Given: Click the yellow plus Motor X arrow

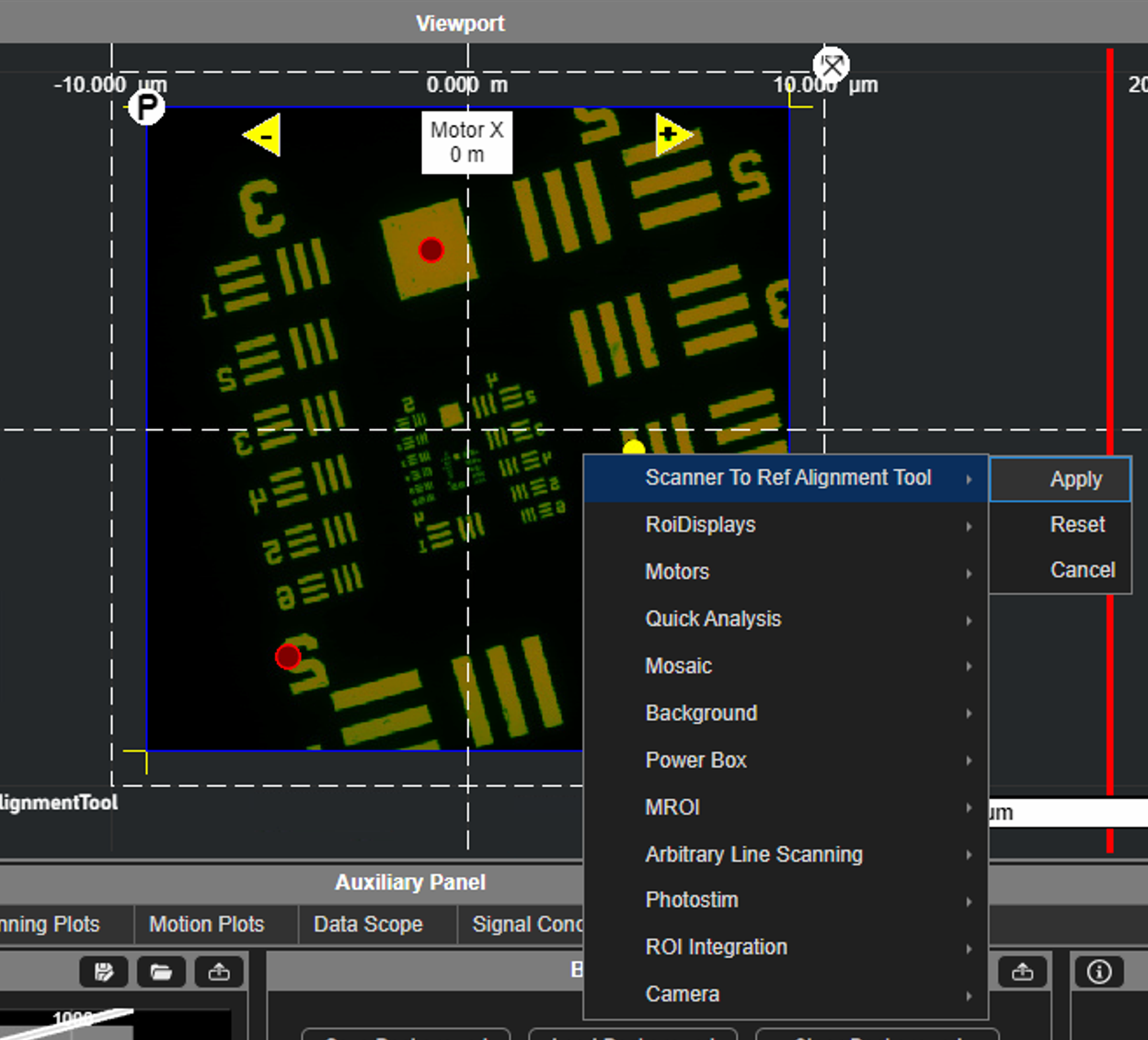Looking at the screenshot, I should pyautogui.click(x=672, y=135).
